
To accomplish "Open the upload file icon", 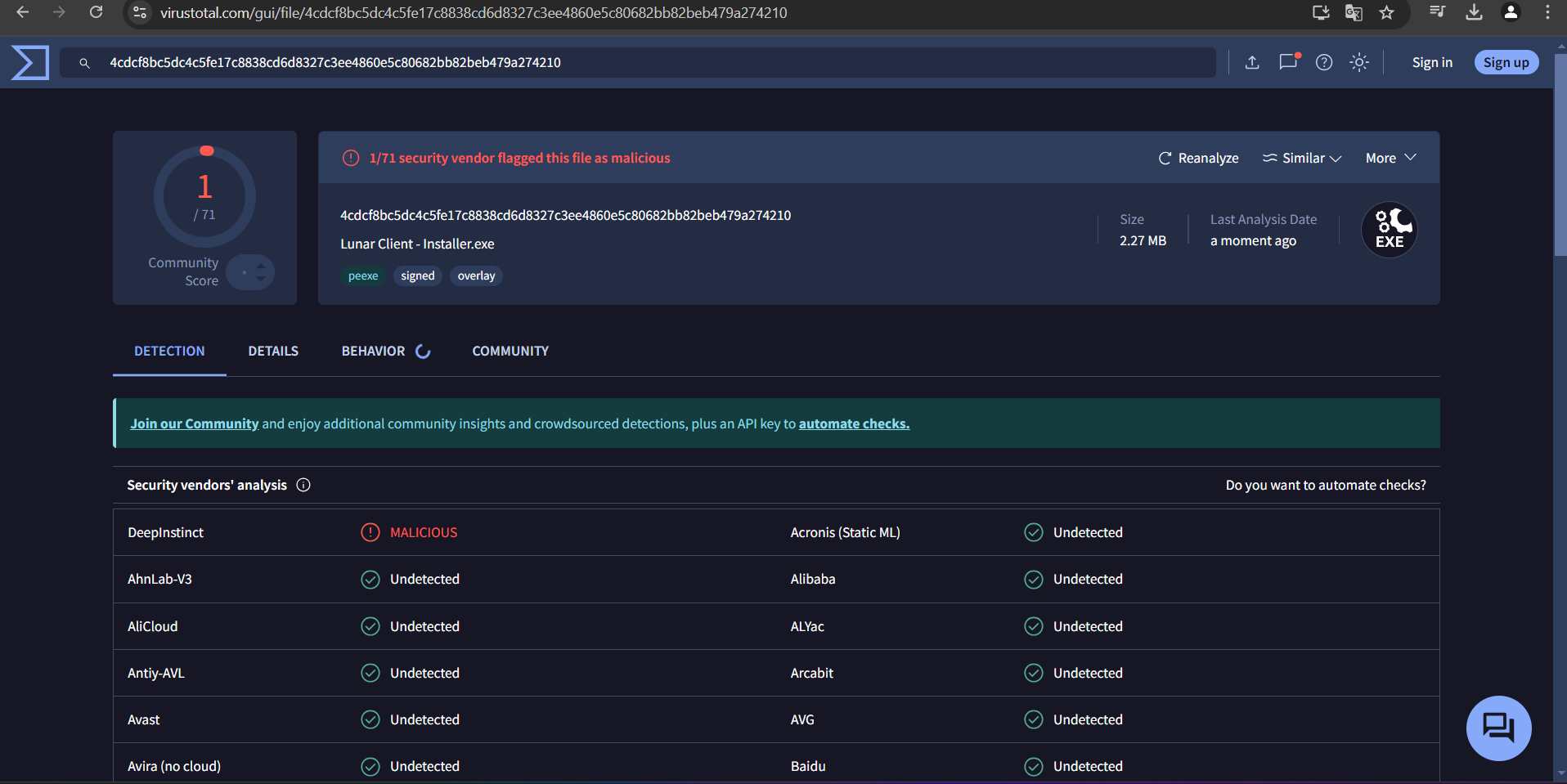I will click(x=1252, y=62).
